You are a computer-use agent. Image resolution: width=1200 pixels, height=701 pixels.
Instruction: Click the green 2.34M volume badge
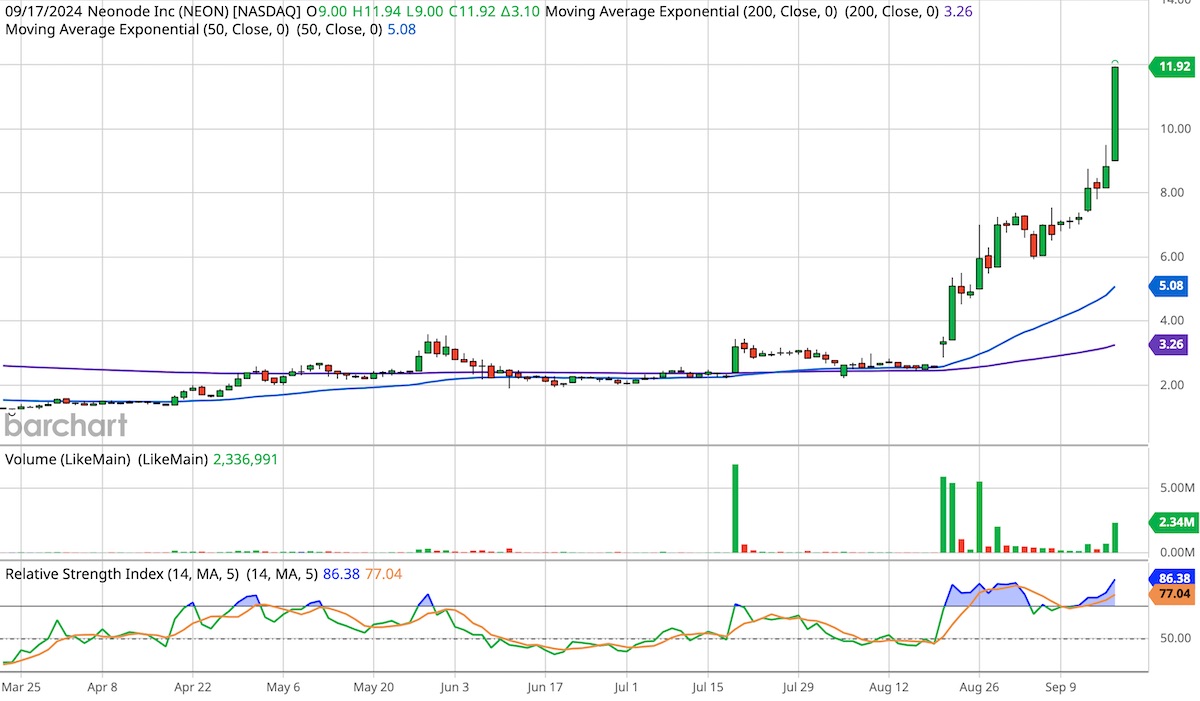[x=1172, y=521]
